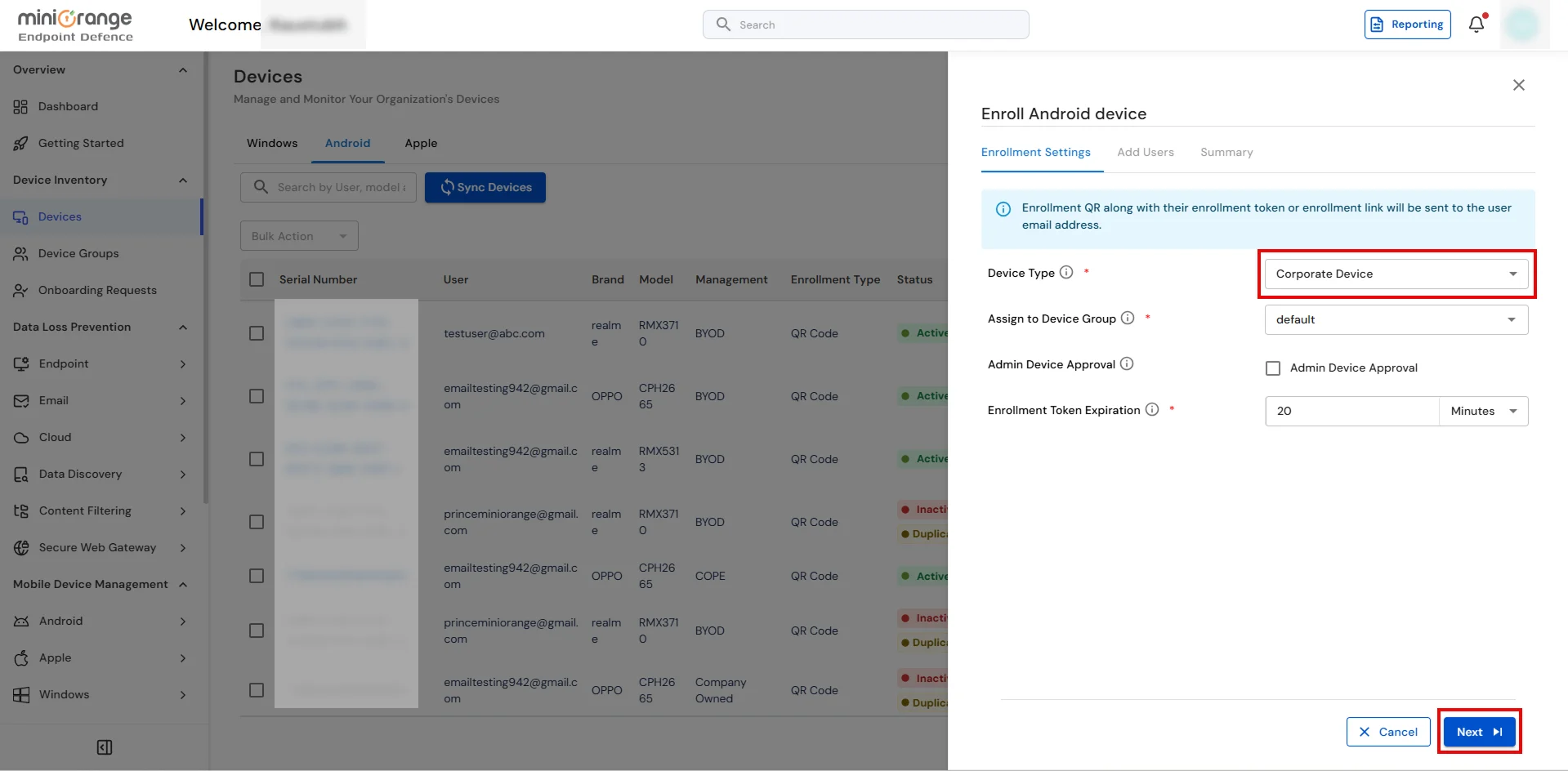Image resolution: width=1568 pixels, height=771 pixels.
Task: Show Assign to Device Group info icon
Action: [x=1128, y=318]
